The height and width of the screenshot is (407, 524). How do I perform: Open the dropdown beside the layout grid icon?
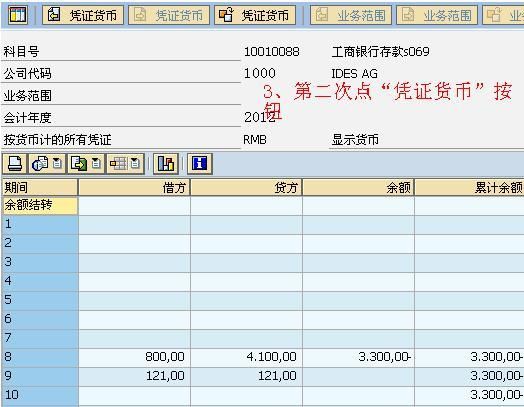[x=135, y=164]
